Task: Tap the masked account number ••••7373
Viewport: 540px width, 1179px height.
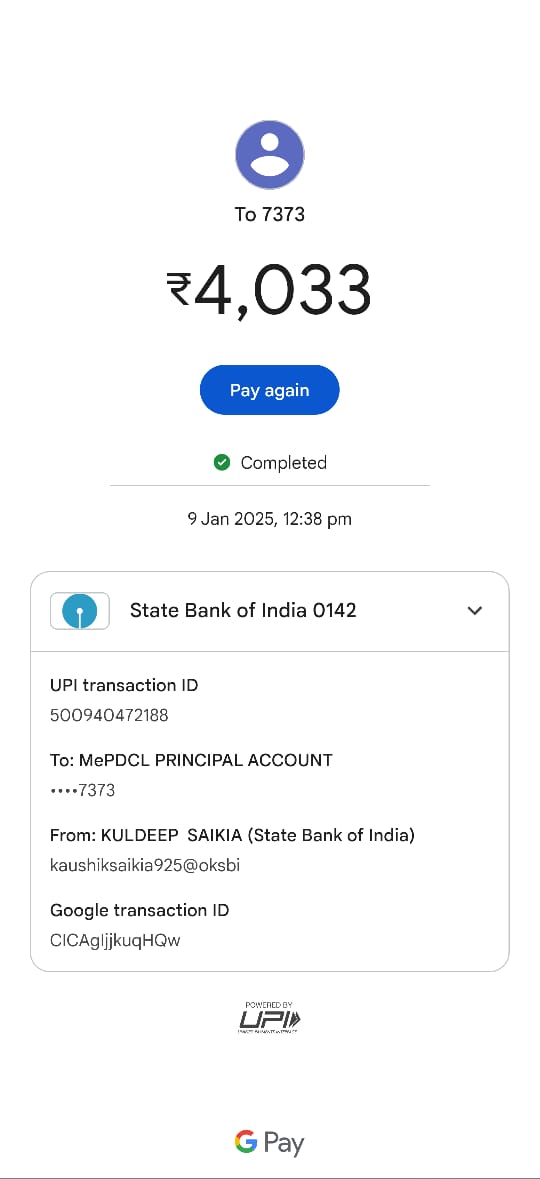Action: tap(82, 790)
